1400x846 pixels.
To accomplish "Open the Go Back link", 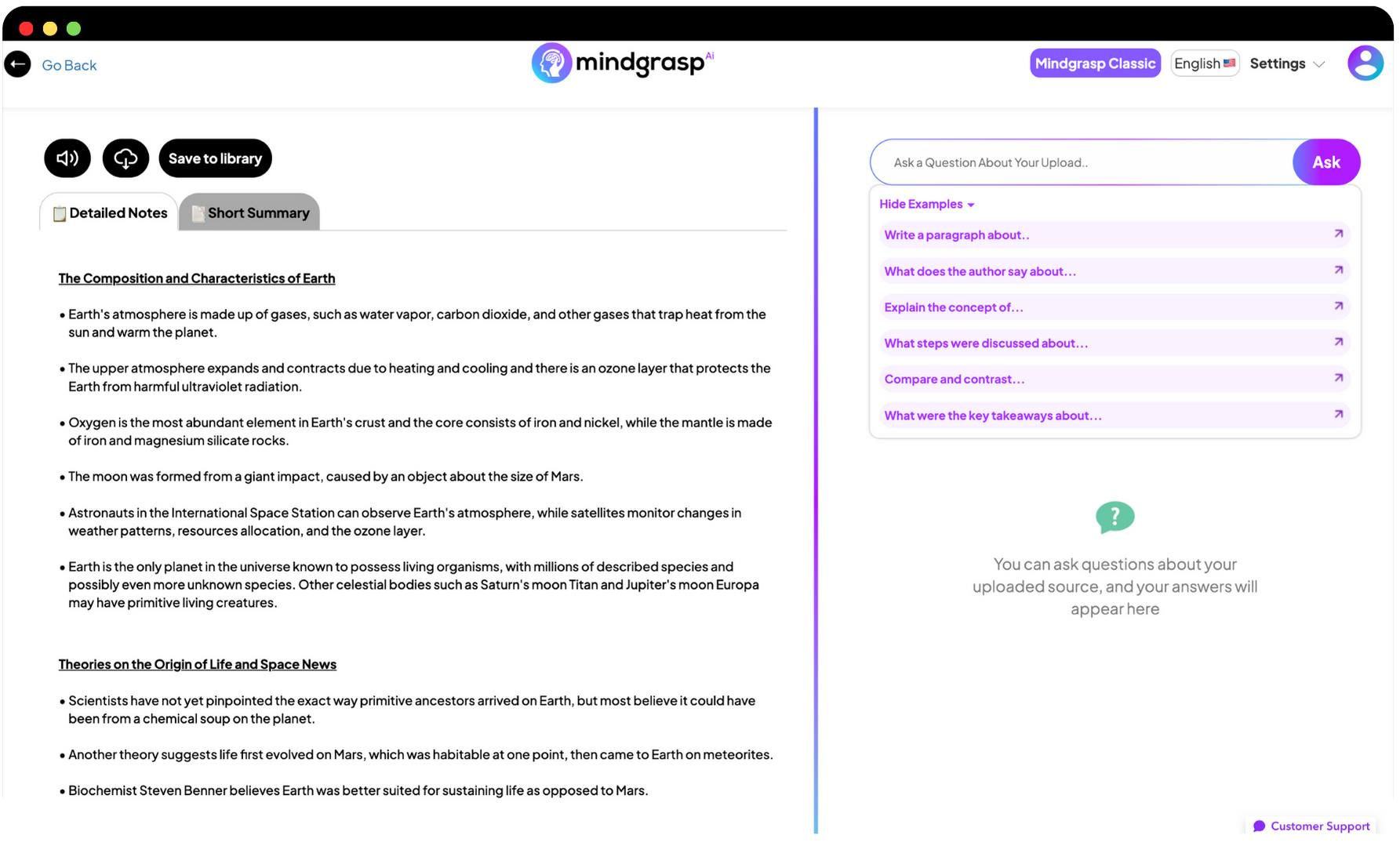I will pos(69,65).
